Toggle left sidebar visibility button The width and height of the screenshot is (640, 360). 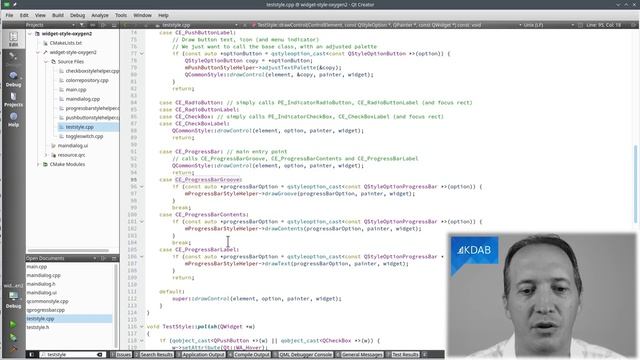31,355
